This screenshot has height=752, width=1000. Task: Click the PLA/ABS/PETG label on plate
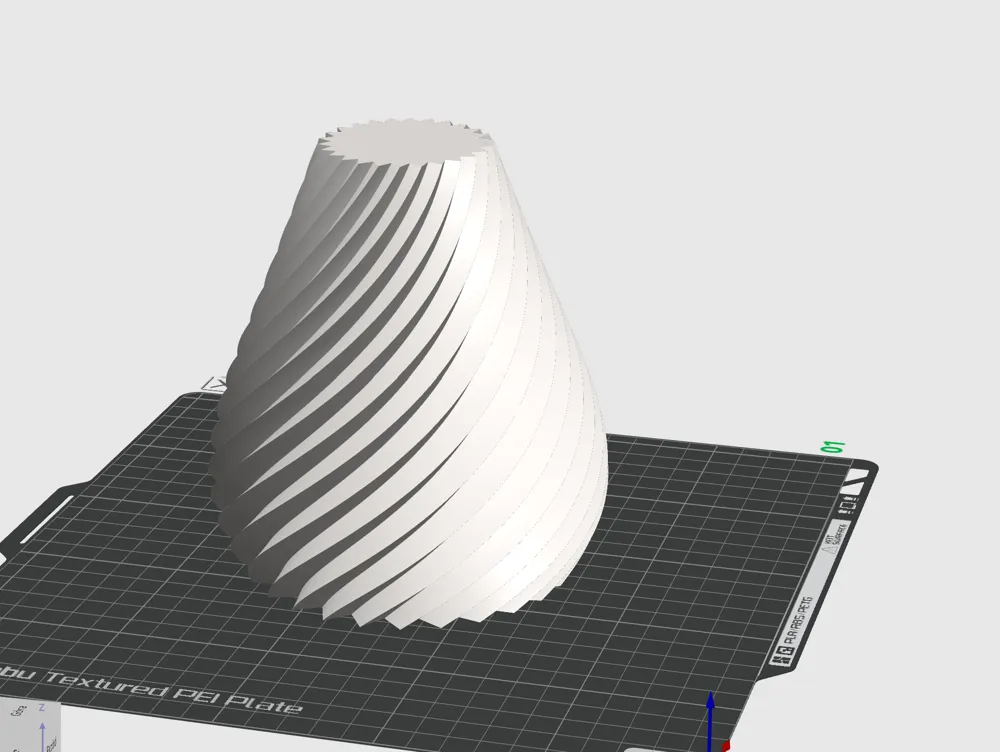tap(800, 620)
